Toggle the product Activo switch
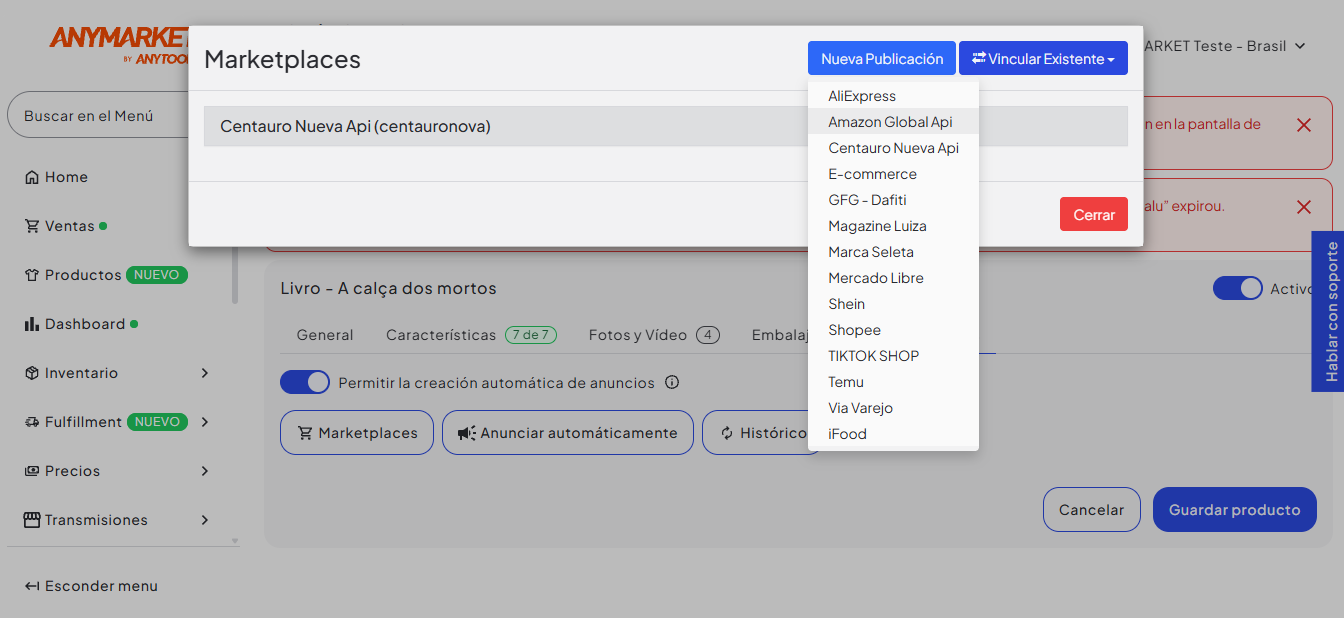Viewport: 1344px width, 618px height. click(x=1238, y=288)
